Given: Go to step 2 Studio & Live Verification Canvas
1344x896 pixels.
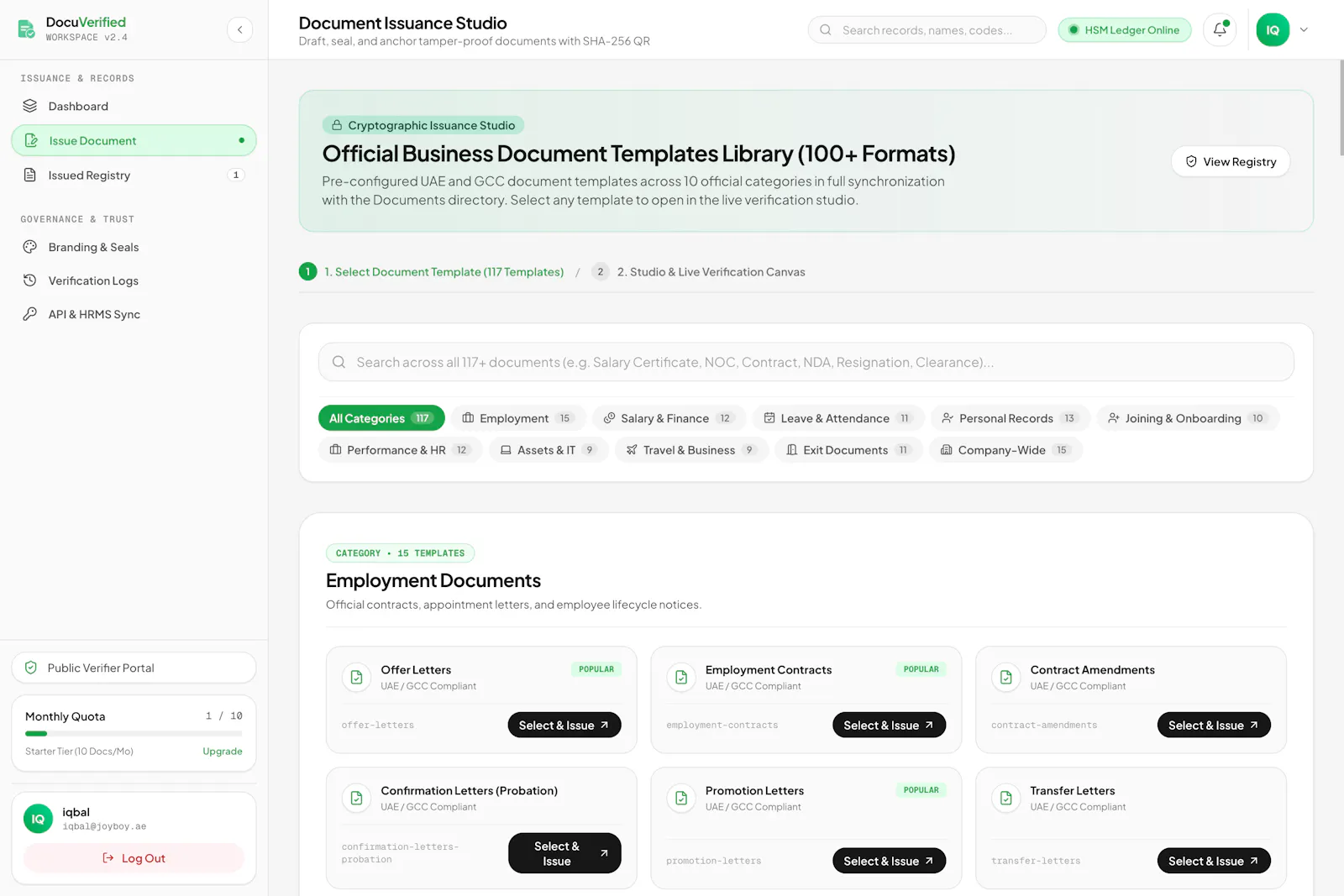Looking at the screenshot, I should 699,271.
